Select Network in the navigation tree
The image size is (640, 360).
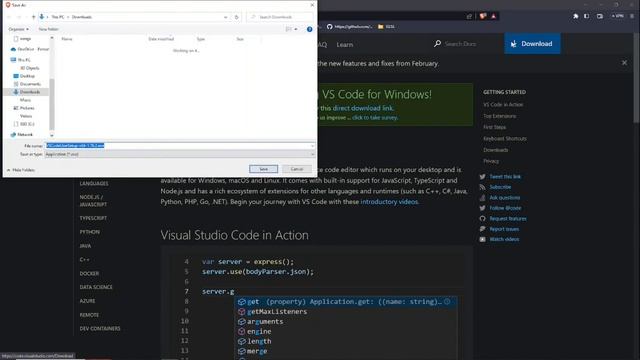(x=22, y=135)
